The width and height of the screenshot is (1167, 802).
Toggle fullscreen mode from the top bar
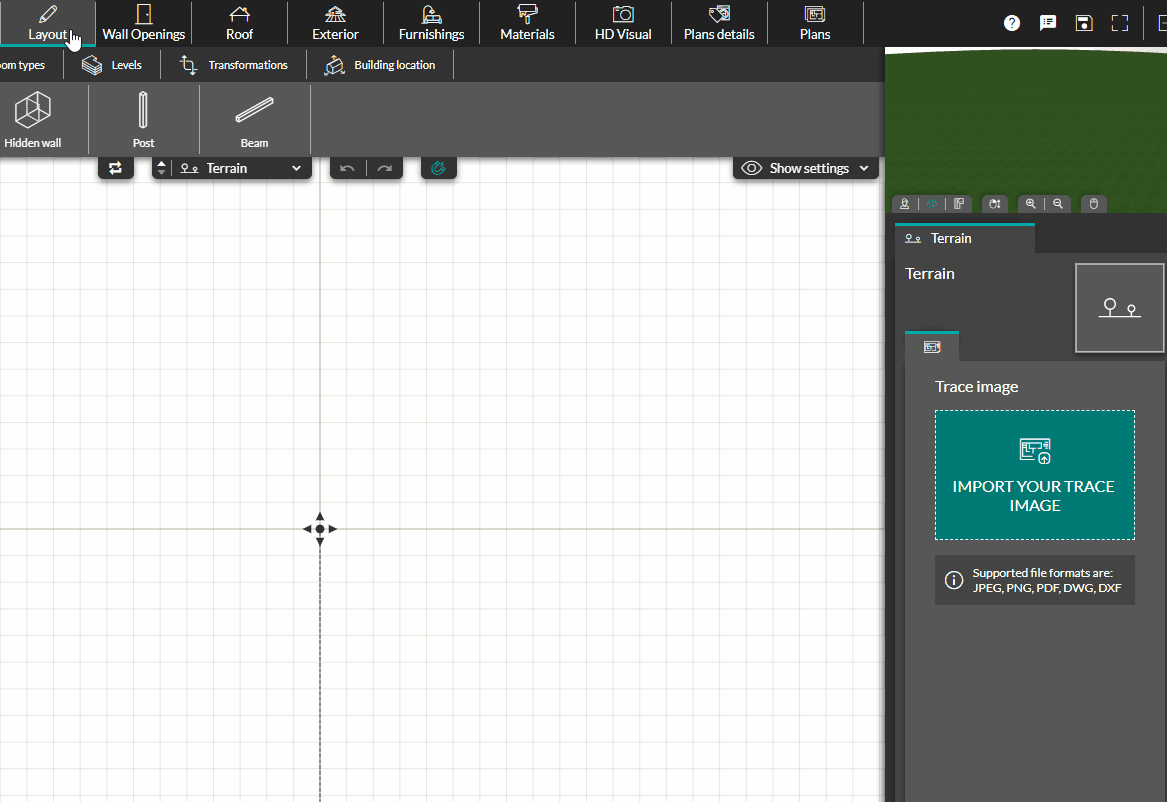pyautogui.click(x=1119, y=22)
